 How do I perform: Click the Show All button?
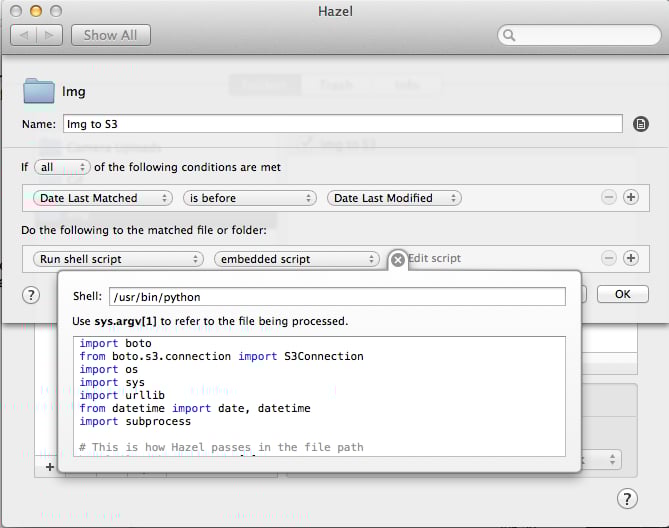[111, 35]
